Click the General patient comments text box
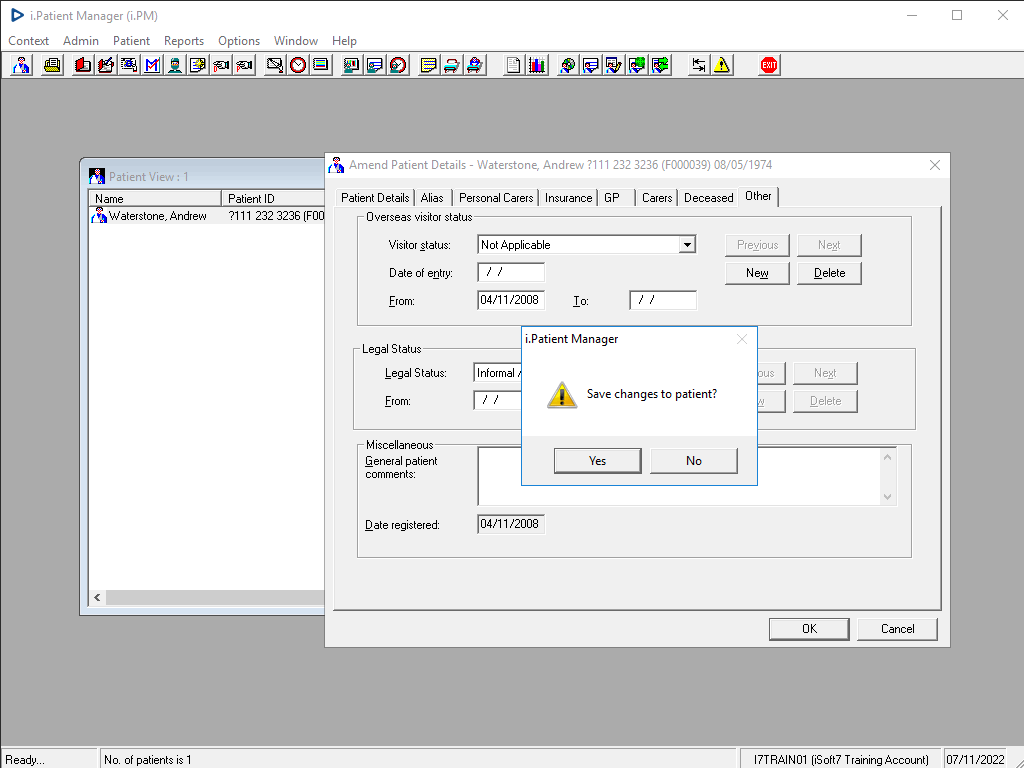 687,476
